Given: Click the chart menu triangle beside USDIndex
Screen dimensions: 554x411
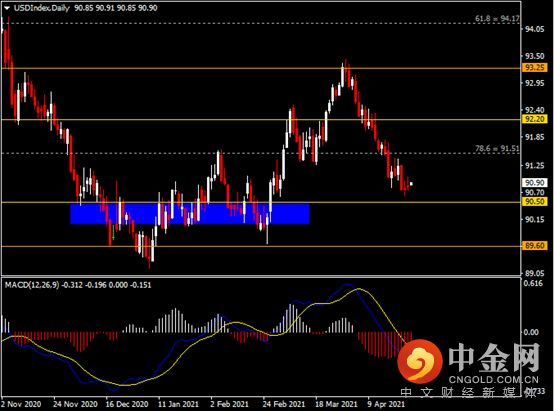Looking at the screenshot, I should click(x=7, y=8).
